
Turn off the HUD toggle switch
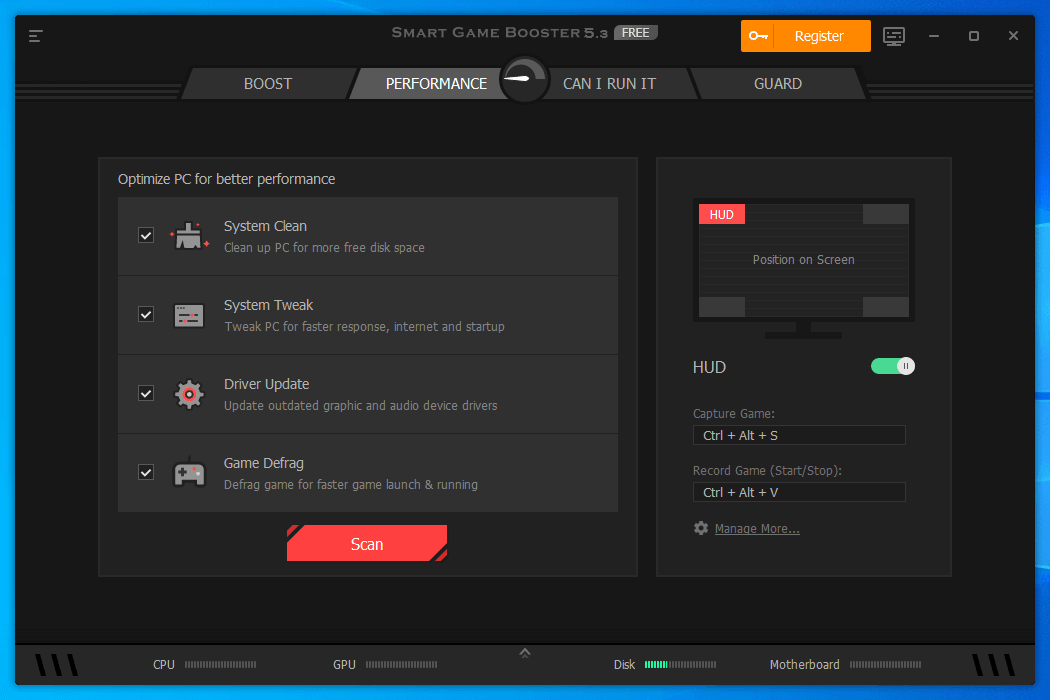[893, 367]
